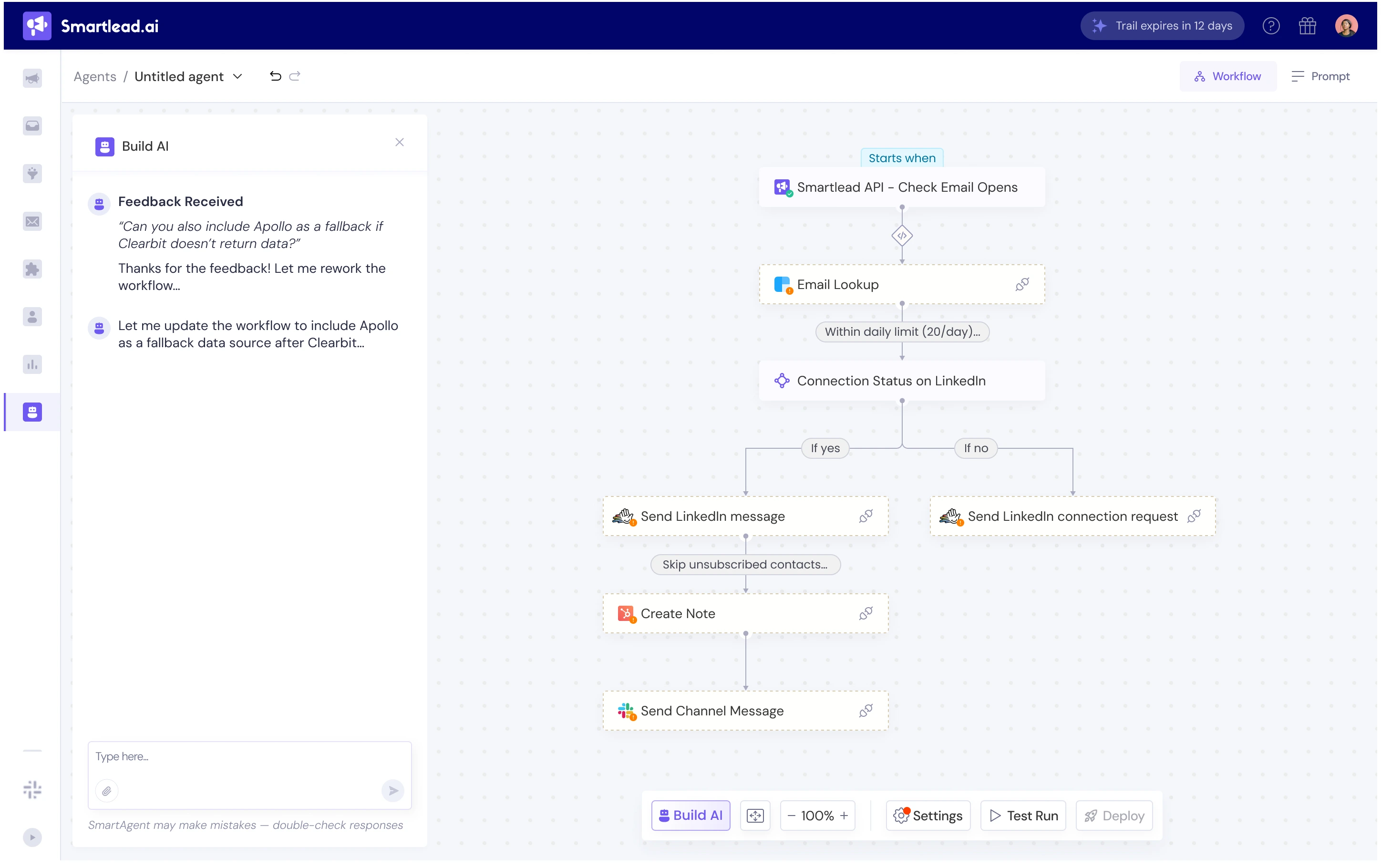Click link icon on Email Lookup node

1022,285
